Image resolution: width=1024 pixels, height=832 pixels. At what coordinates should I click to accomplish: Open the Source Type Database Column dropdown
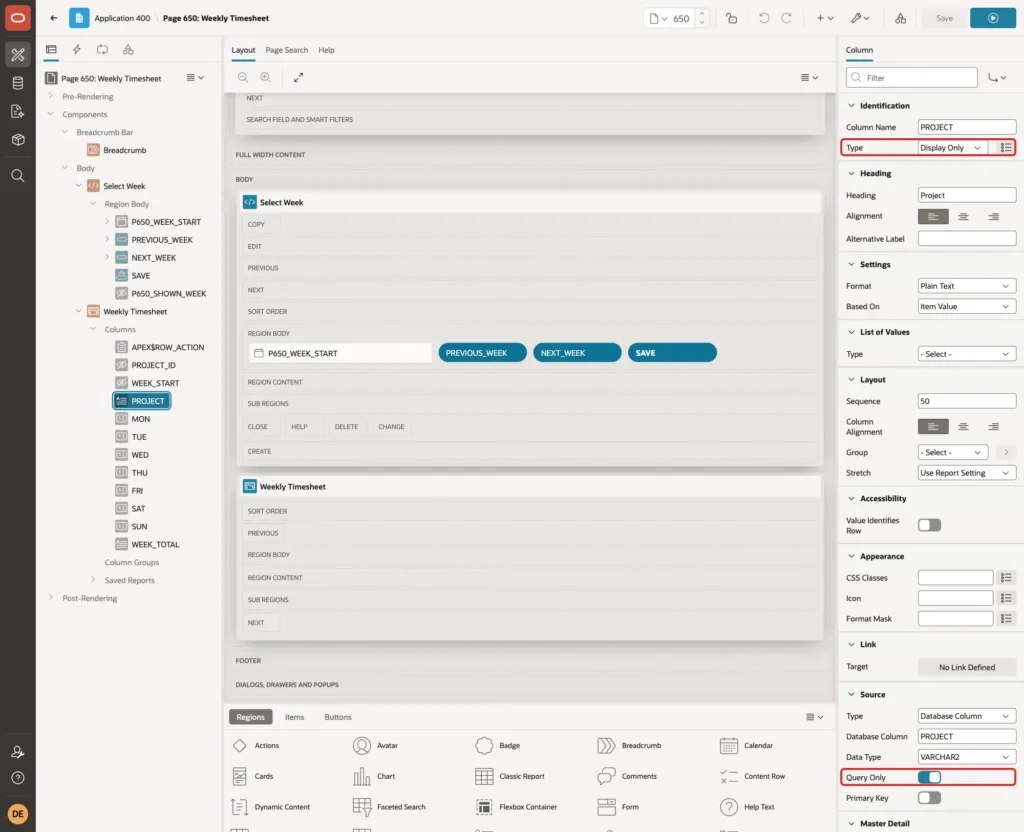click(967, 716)
